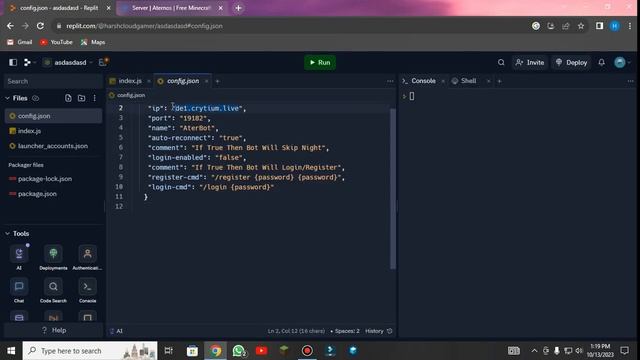
Task: Open the AI tool
Action: click(x=19, y=258)
